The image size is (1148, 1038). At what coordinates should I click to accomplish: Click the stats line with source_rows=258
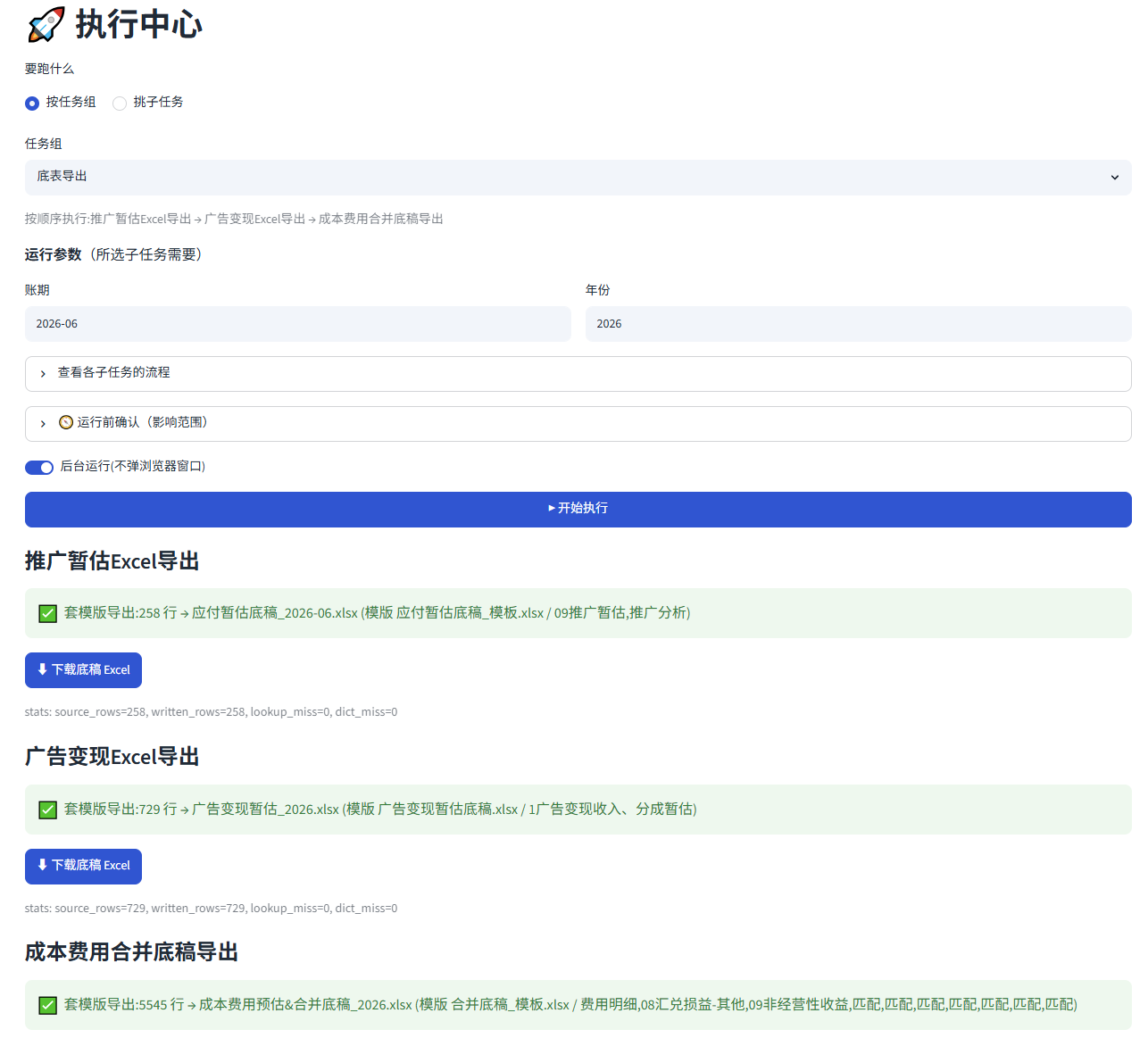[x=212, y=712]
